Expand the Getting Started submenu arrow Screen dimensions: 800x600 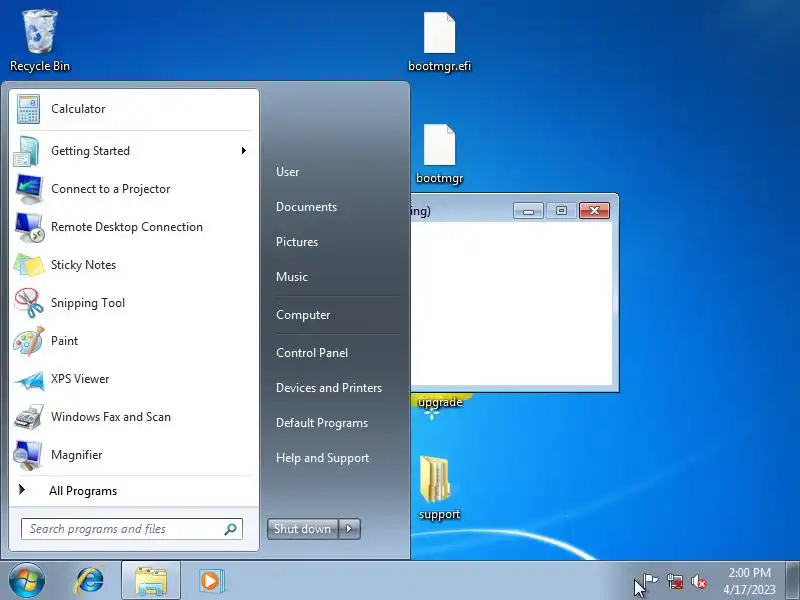point(244,151)
